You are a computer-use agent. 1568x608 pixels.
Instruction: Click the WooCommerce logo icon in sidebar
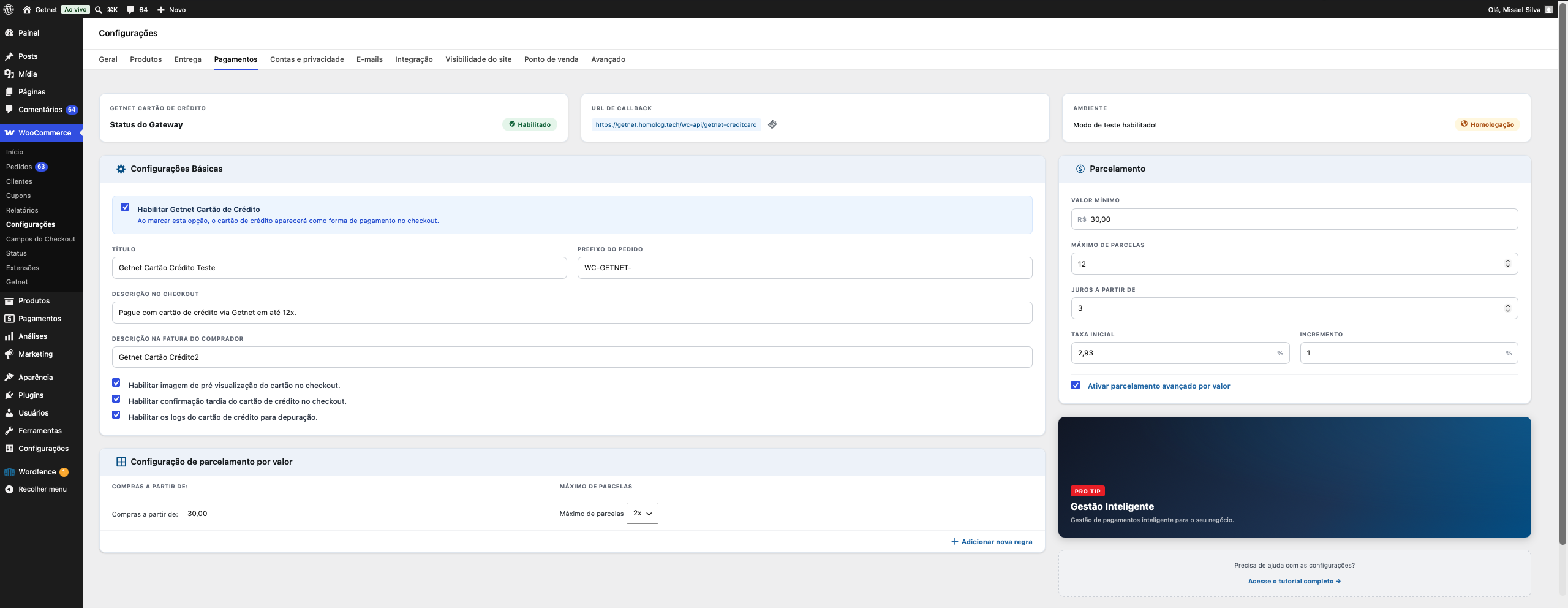(x=9, y=133)
